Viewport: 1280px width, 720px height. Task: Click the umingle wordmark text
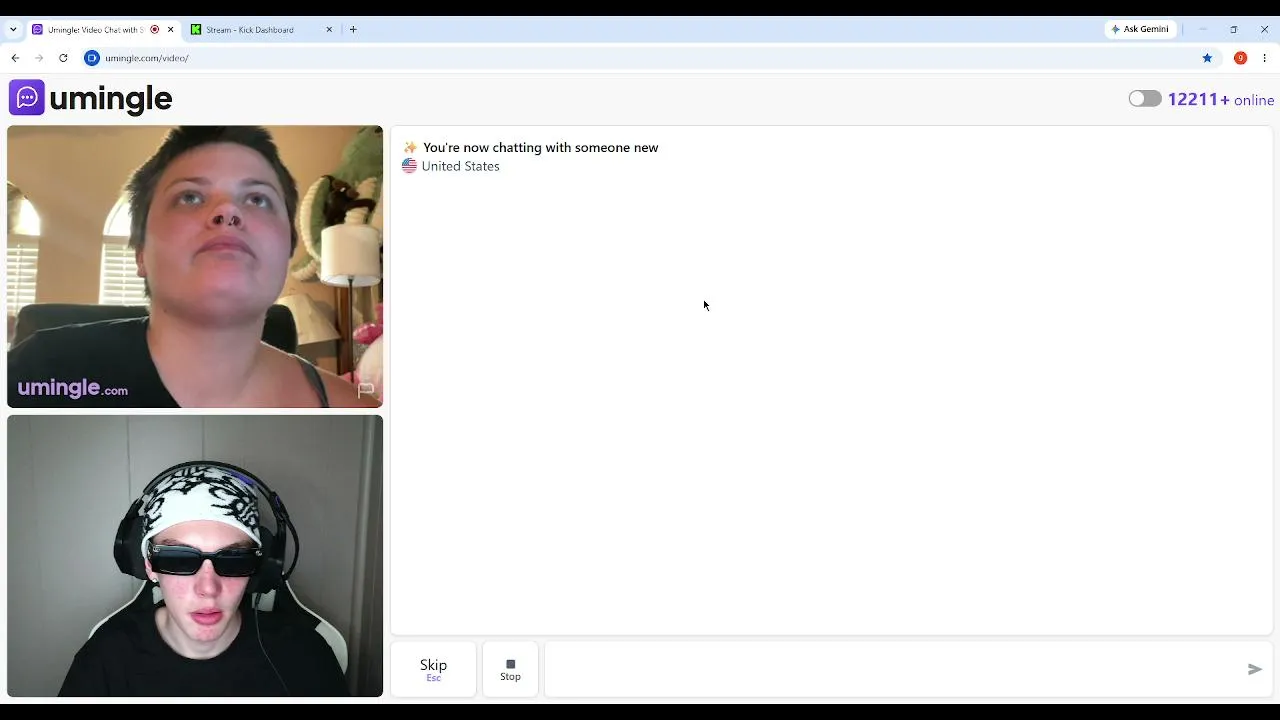pos(111,99)
